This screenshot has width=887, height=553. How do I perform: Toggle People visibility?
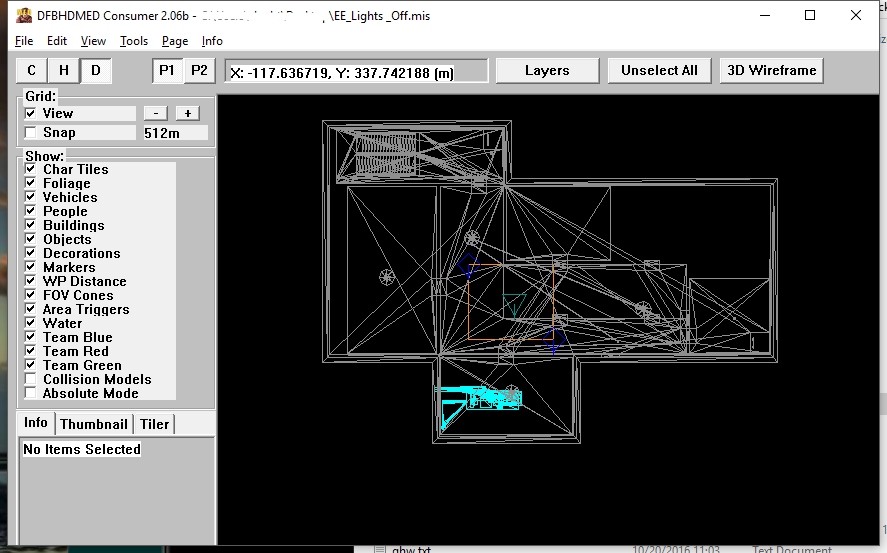31,210
